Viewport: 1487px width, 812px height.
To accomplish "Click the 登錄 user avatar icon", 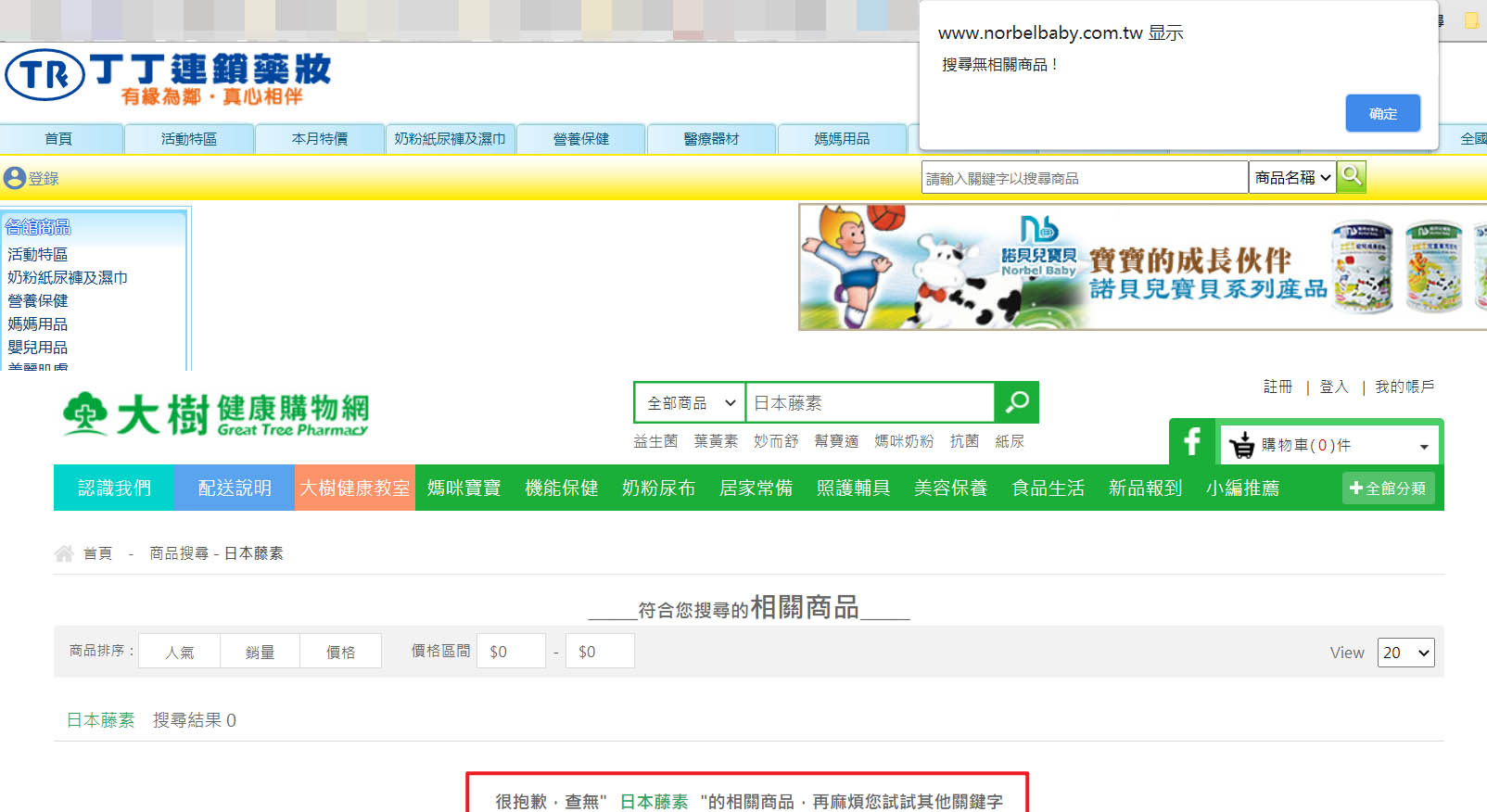I will click(x=14, y=178).
